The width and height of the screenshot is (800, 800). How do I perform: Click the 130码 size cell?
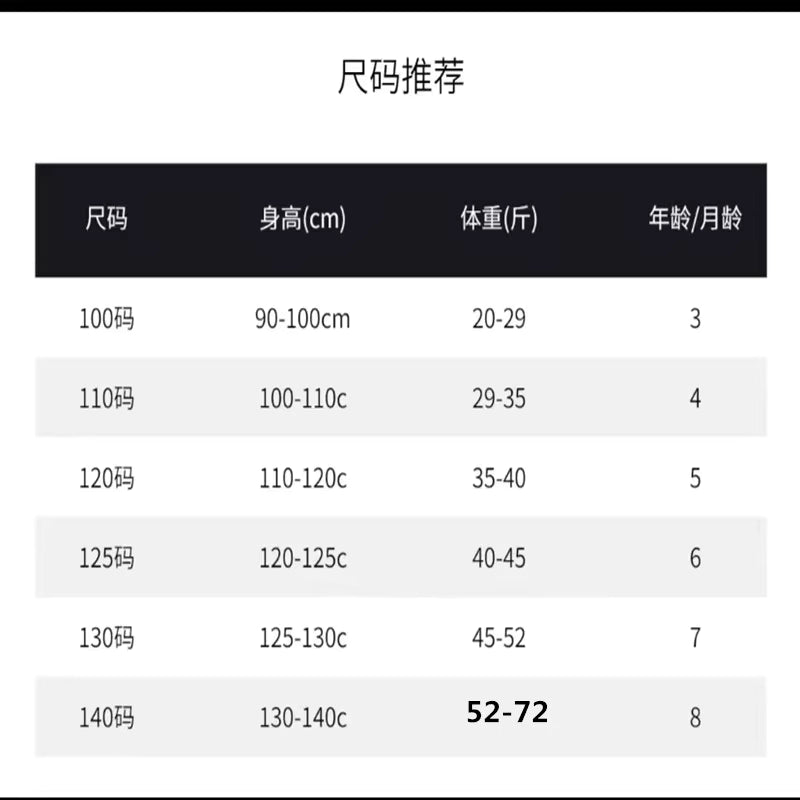[x=106, y=637]
